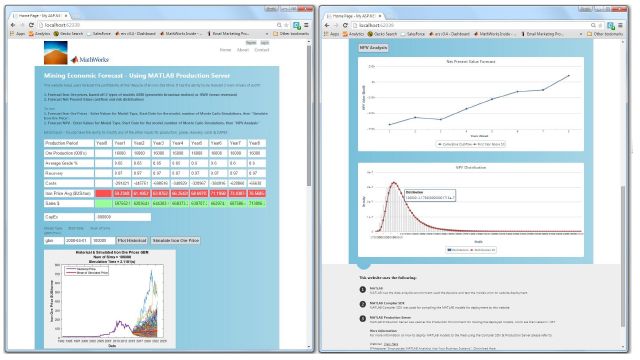
Task: Click the red Year8 Iron Price cell
Action: 257,193
